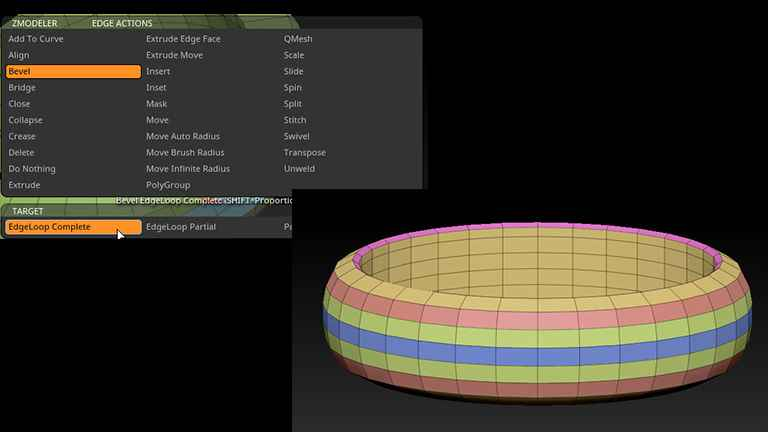Viewport: 768px width, 432px height.
Task: Choose Extrude Move action
Action: click(174, 55)
